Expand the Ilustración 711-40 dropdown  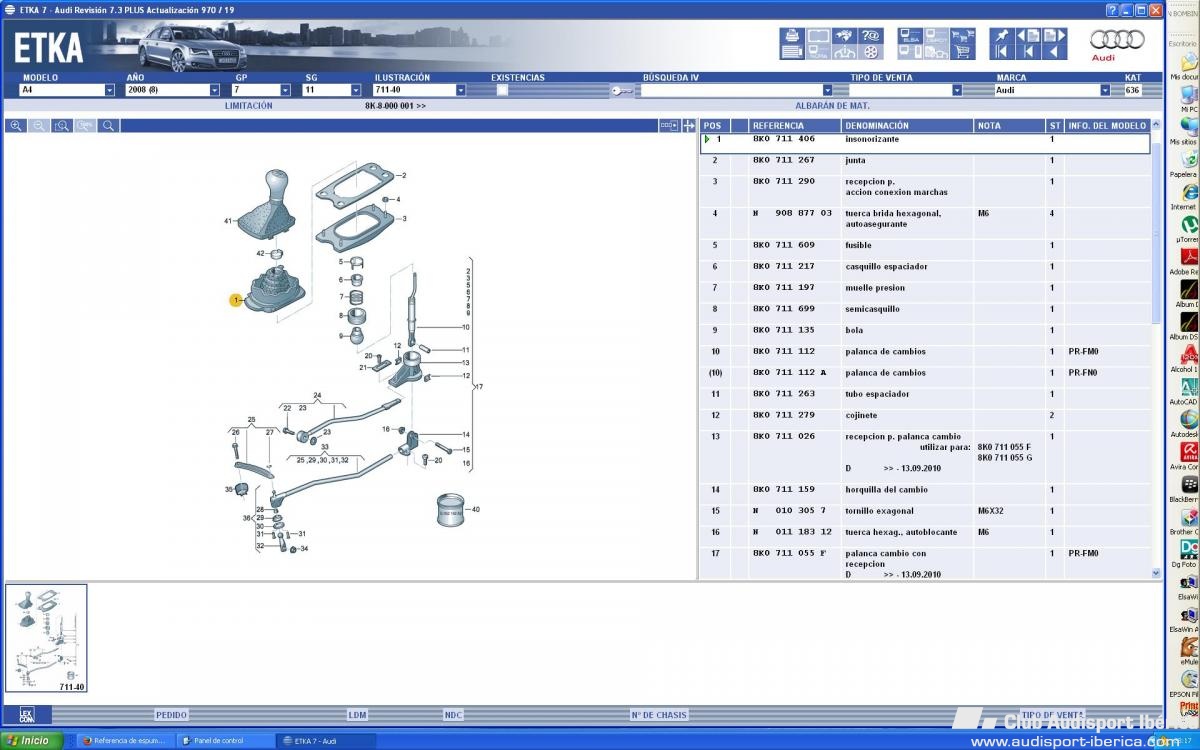coord(461,90)
